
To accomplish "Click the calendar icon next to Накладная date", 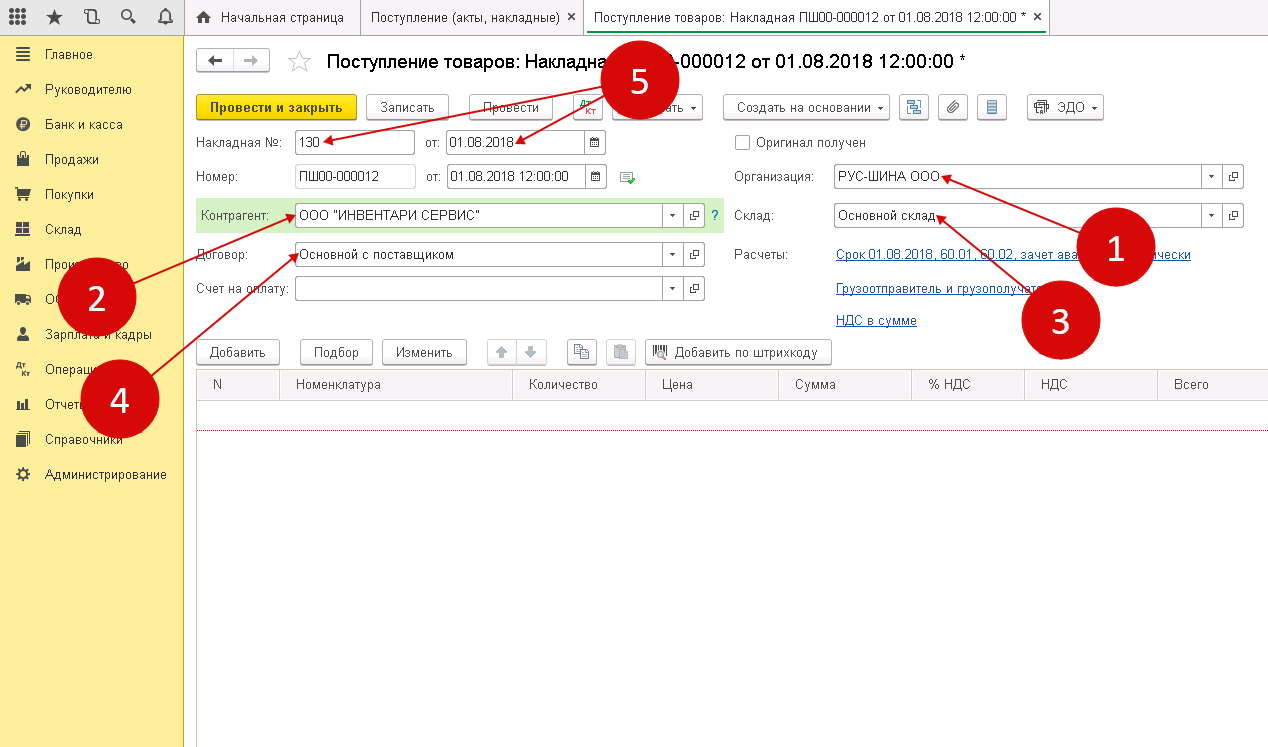I will click(594, 143).
